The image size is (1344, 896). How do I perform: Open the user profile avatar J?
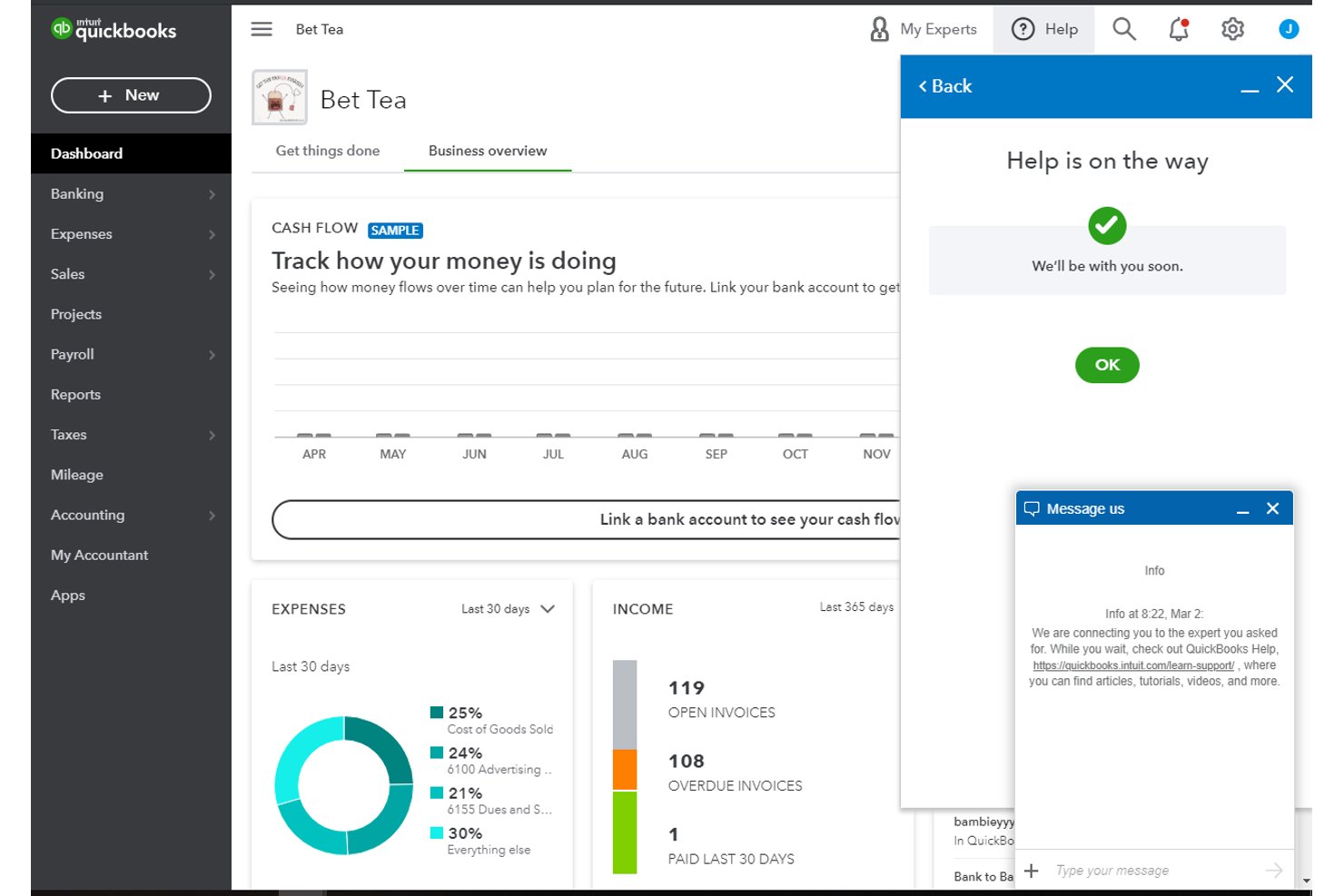tap(1288, 29)
